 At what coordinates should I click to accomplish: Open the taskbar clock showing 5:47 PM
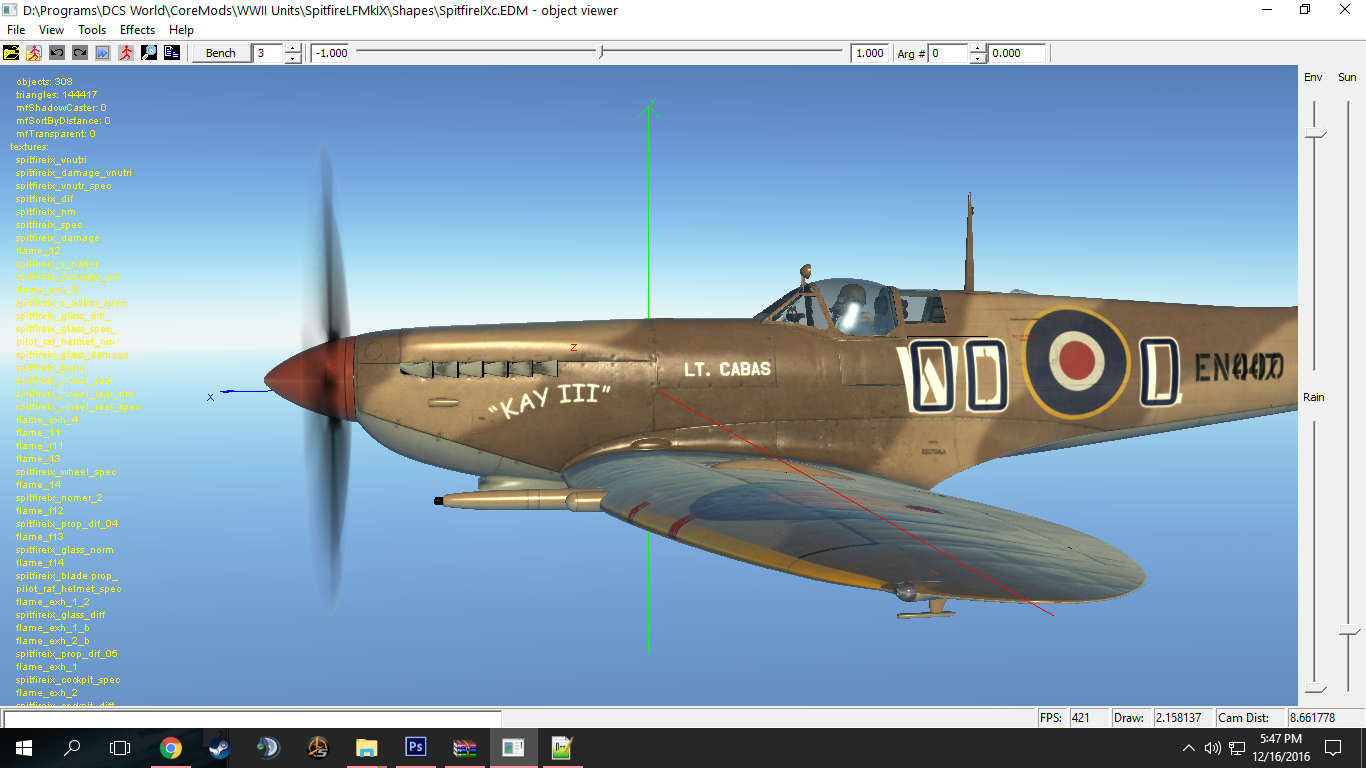pos(1280,748)
